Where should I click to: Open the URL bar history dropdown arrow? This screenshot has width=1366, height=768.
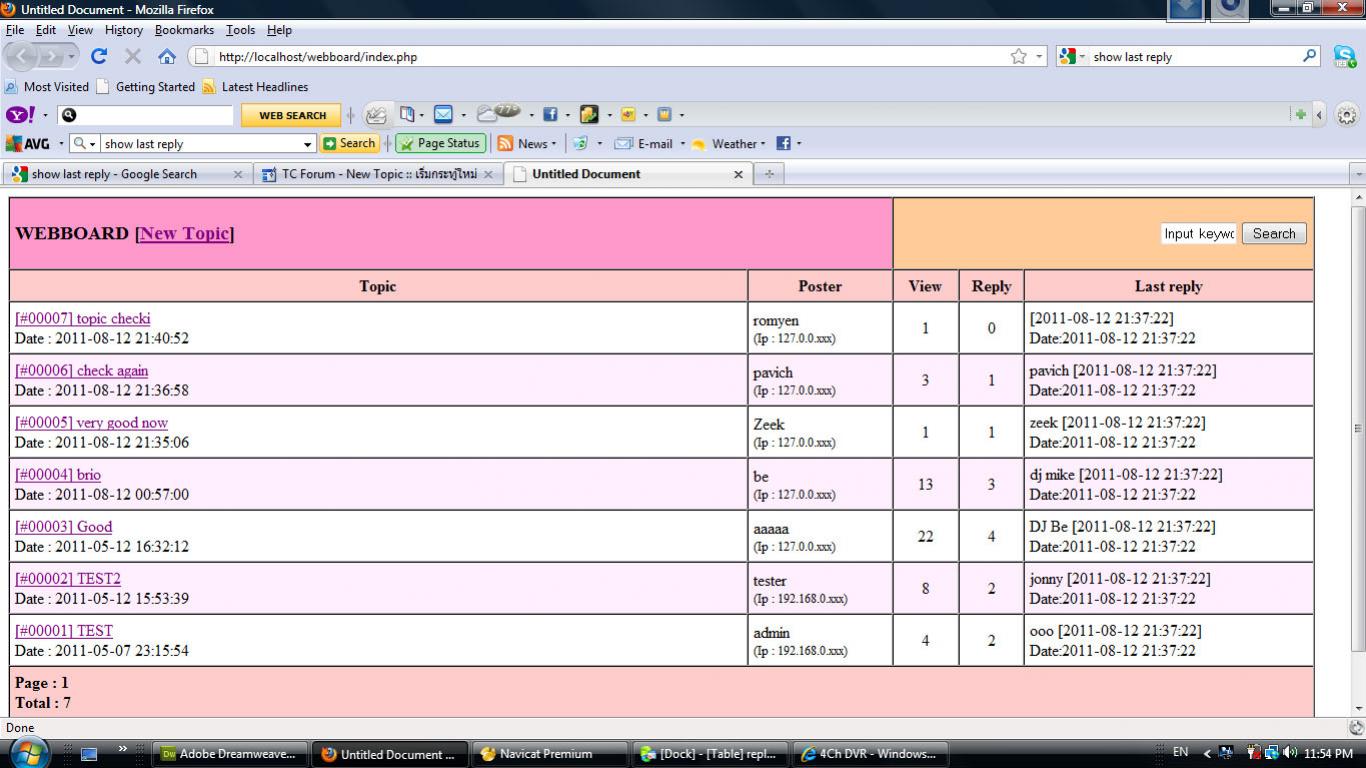click(x=1039, y=57)
